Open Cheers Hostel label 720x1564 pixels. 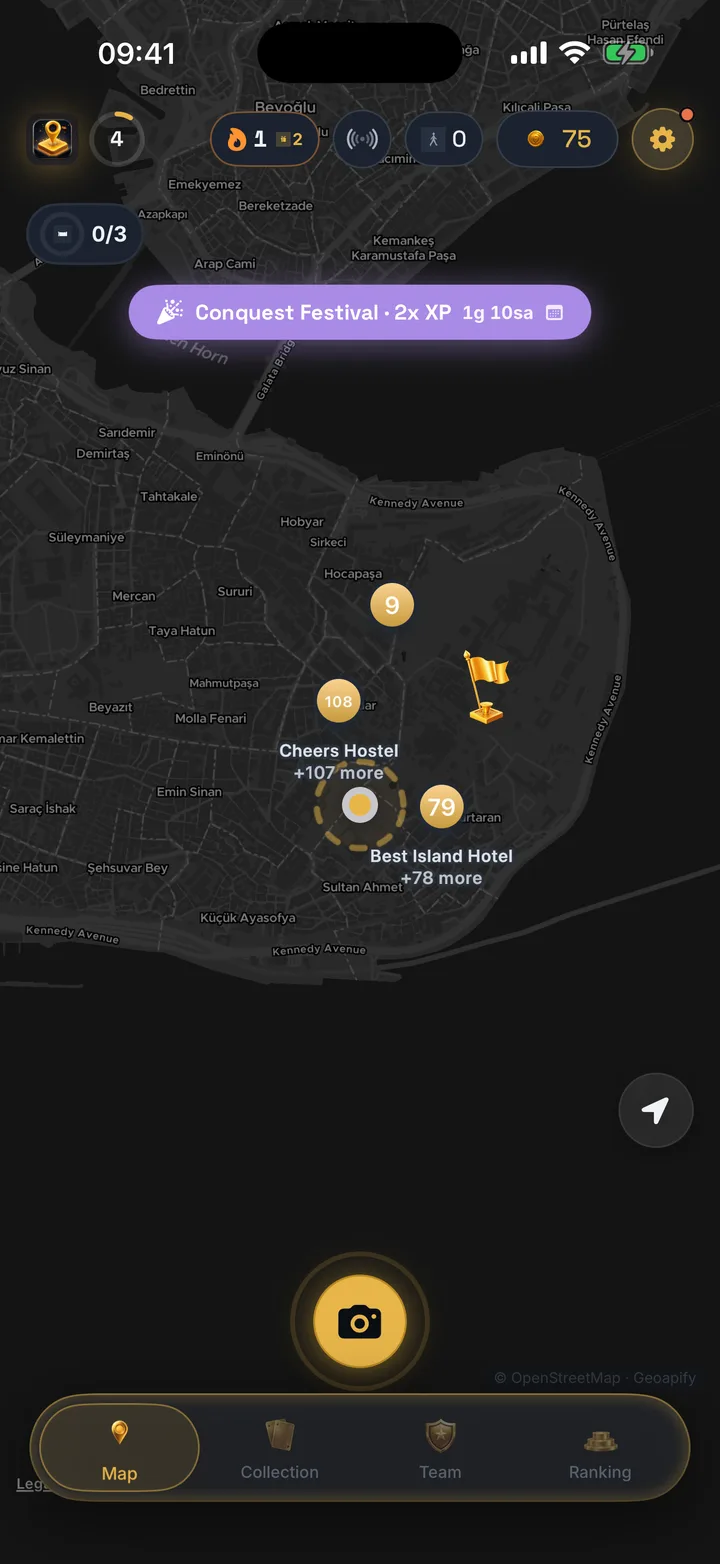(339, 750)
